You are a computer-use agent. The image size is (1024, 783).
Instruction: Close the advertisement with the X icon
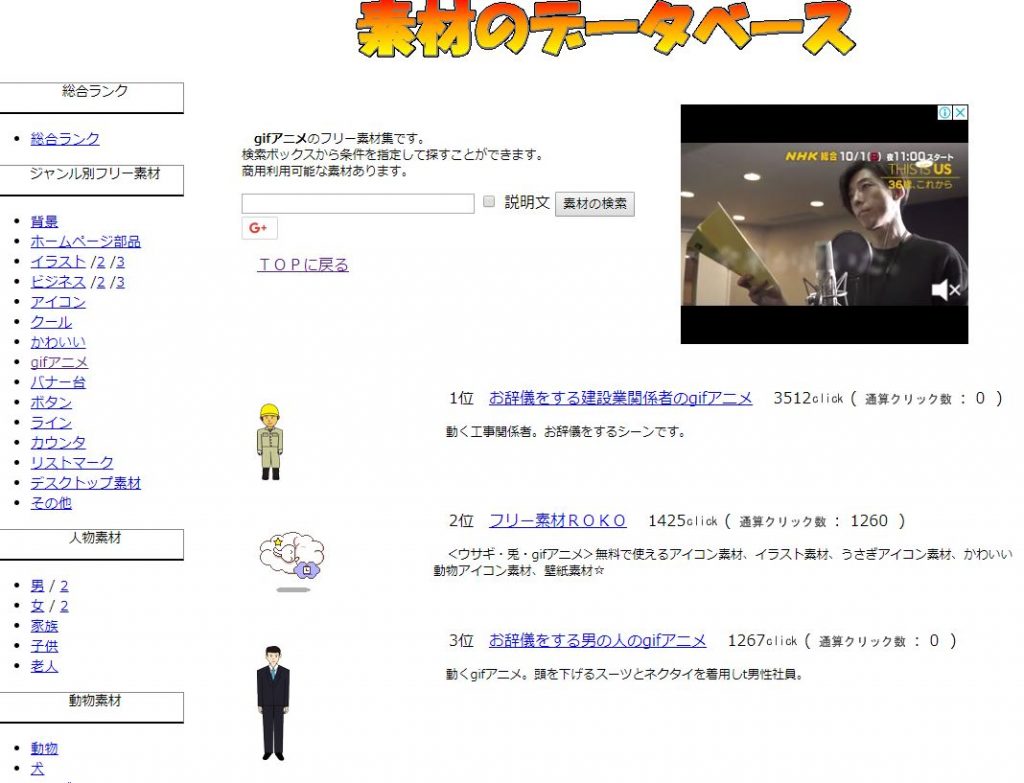(x=960, y=113)
